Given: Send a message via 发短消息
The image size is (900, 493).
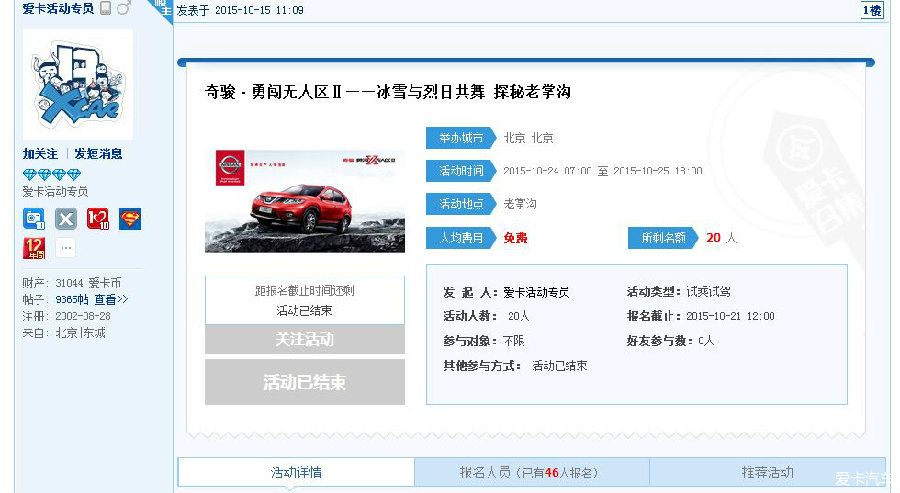Looking at the screenshot, I should (98, 154).
